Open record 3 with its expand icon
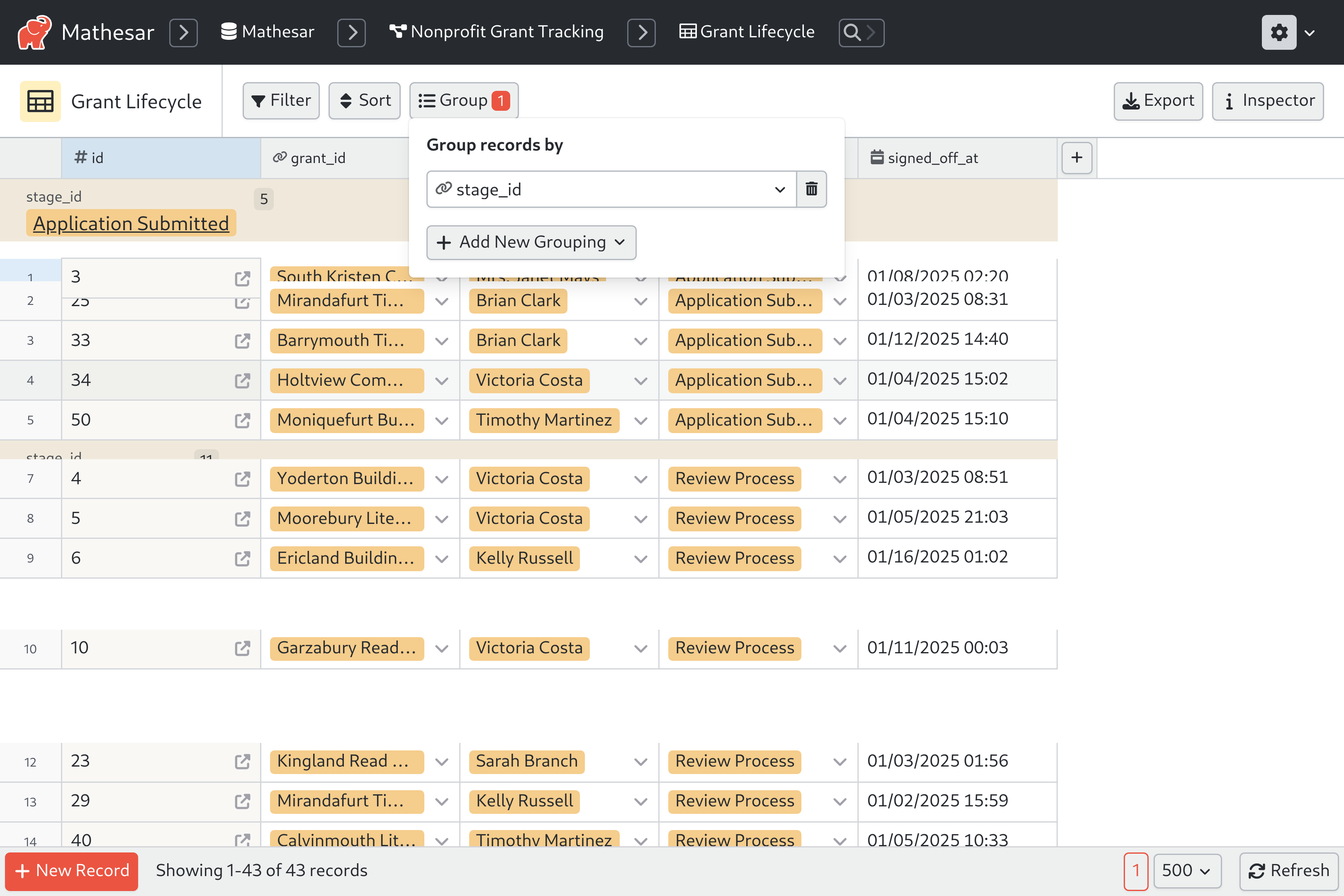The image size is (1344, 896). tap(242, 278)
